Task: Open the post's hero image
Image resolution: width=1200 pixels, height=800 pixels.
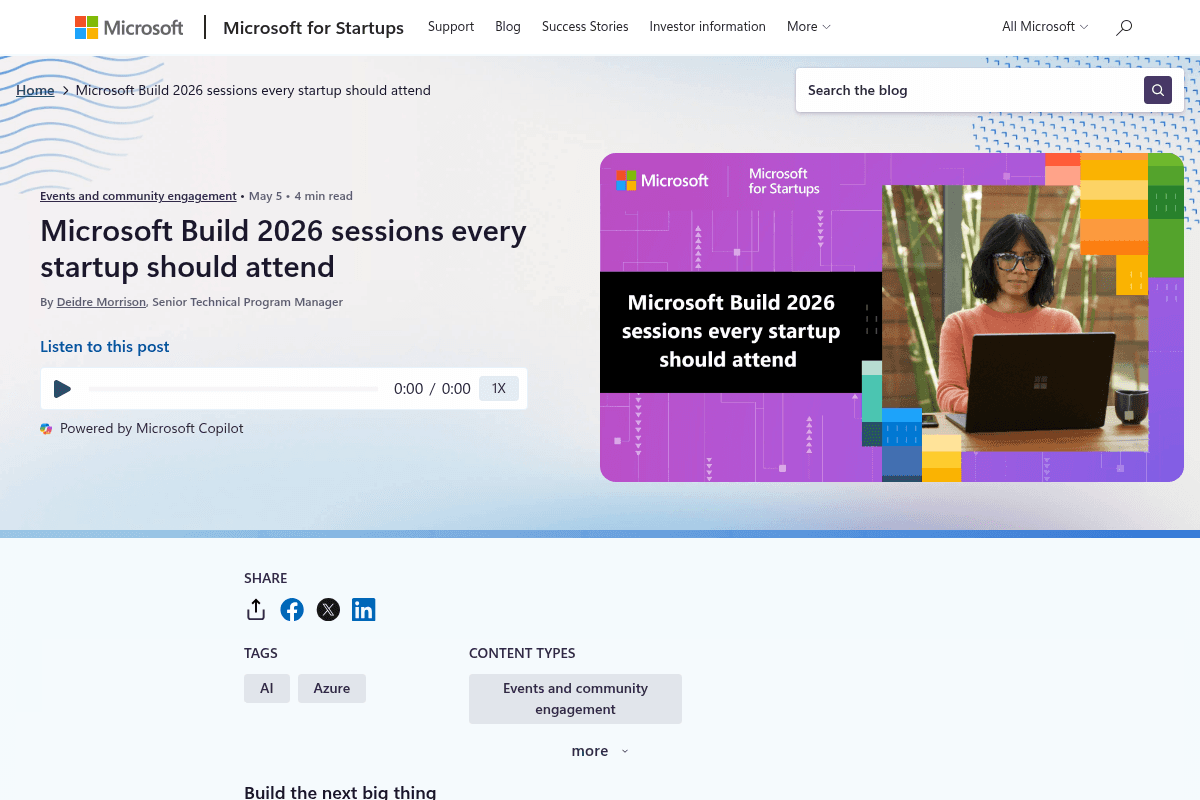Action: pos(892,317)
